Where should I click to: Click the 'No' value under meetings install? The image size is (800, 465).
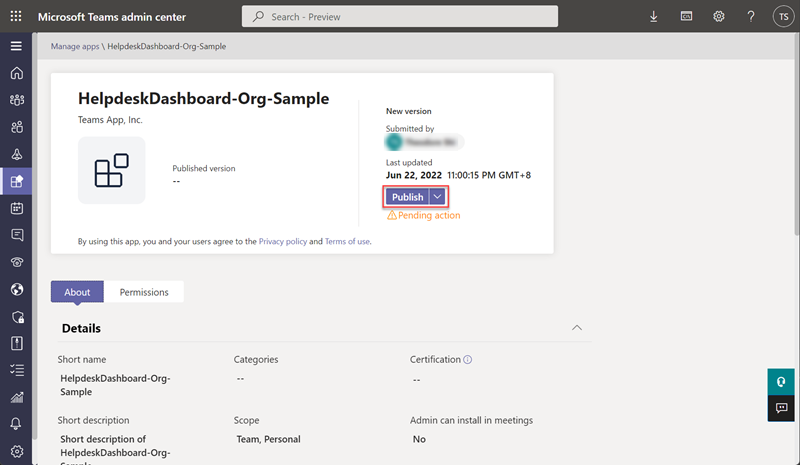pyautogui.click(x=419, y=439)
